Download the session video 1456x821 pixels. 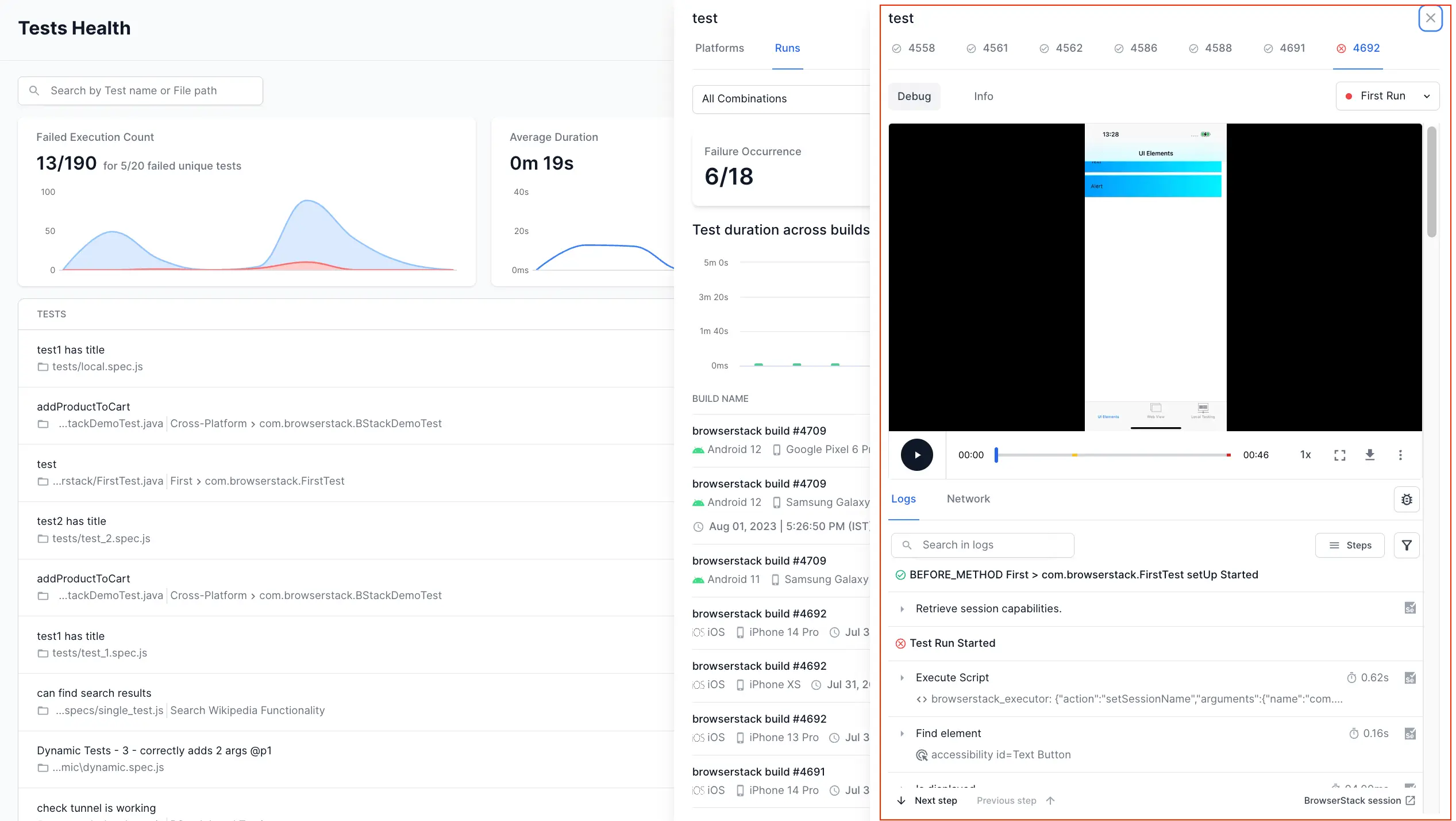click(x=1370, y=455)
